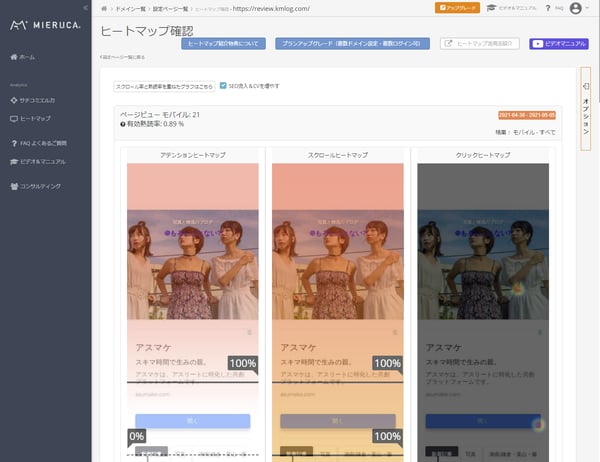Click the MIERUCA logo
Viewport: 600px width, 462px height.
(46, 25)
